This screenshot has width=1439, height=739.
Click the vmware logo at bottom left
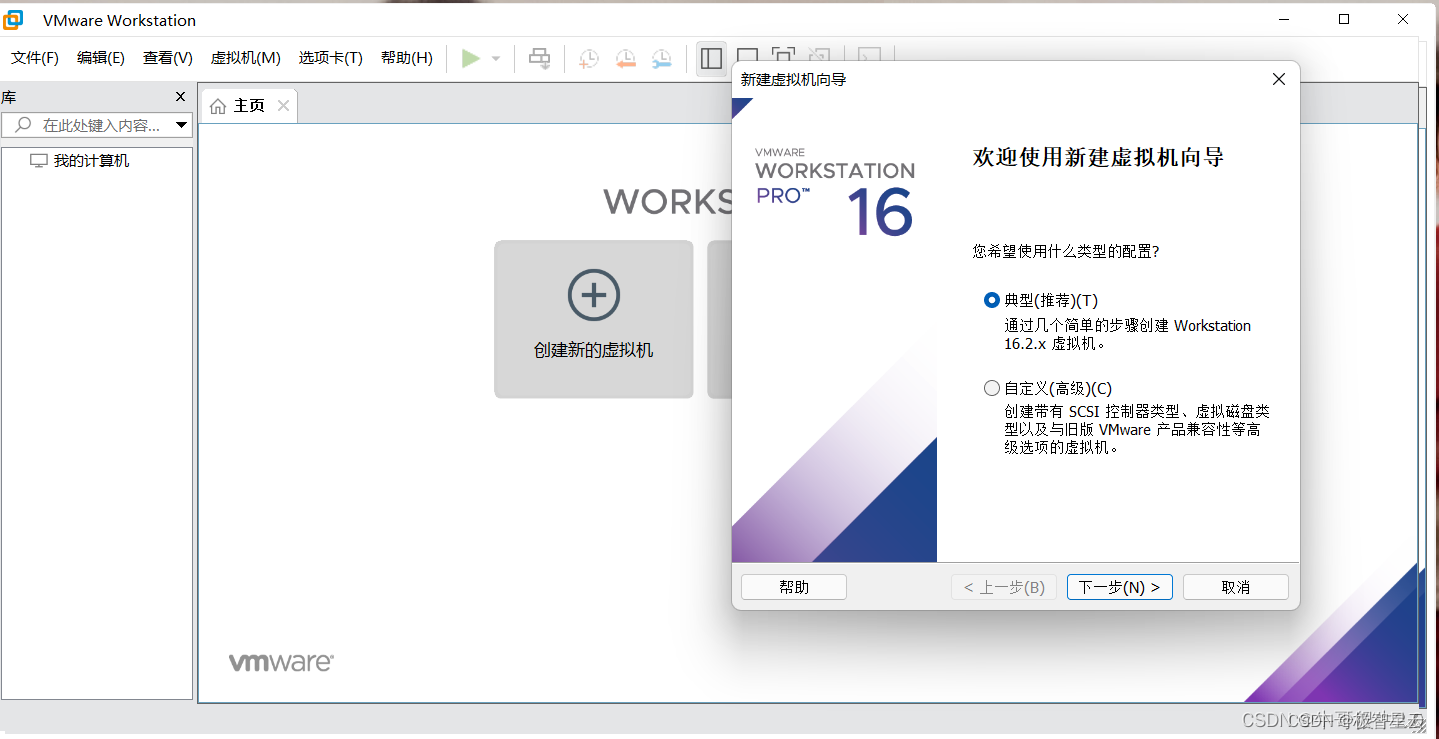[281, 662]
